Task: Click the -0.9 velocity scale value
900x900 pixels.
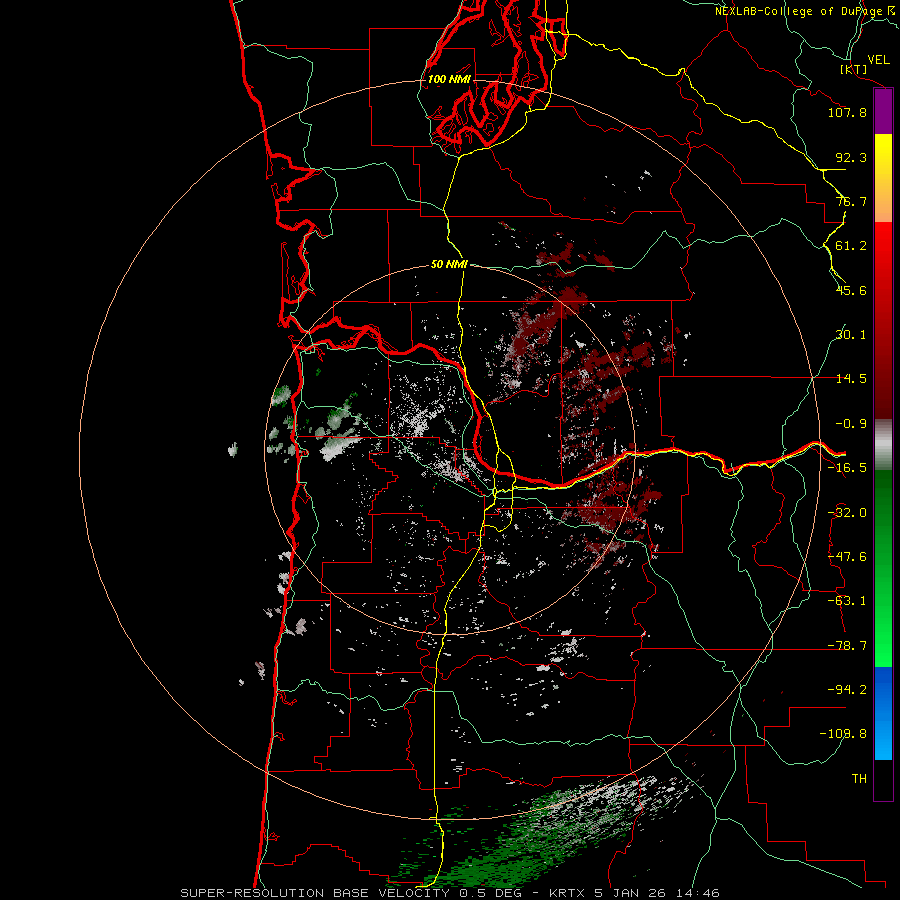Action: [851, 424]
